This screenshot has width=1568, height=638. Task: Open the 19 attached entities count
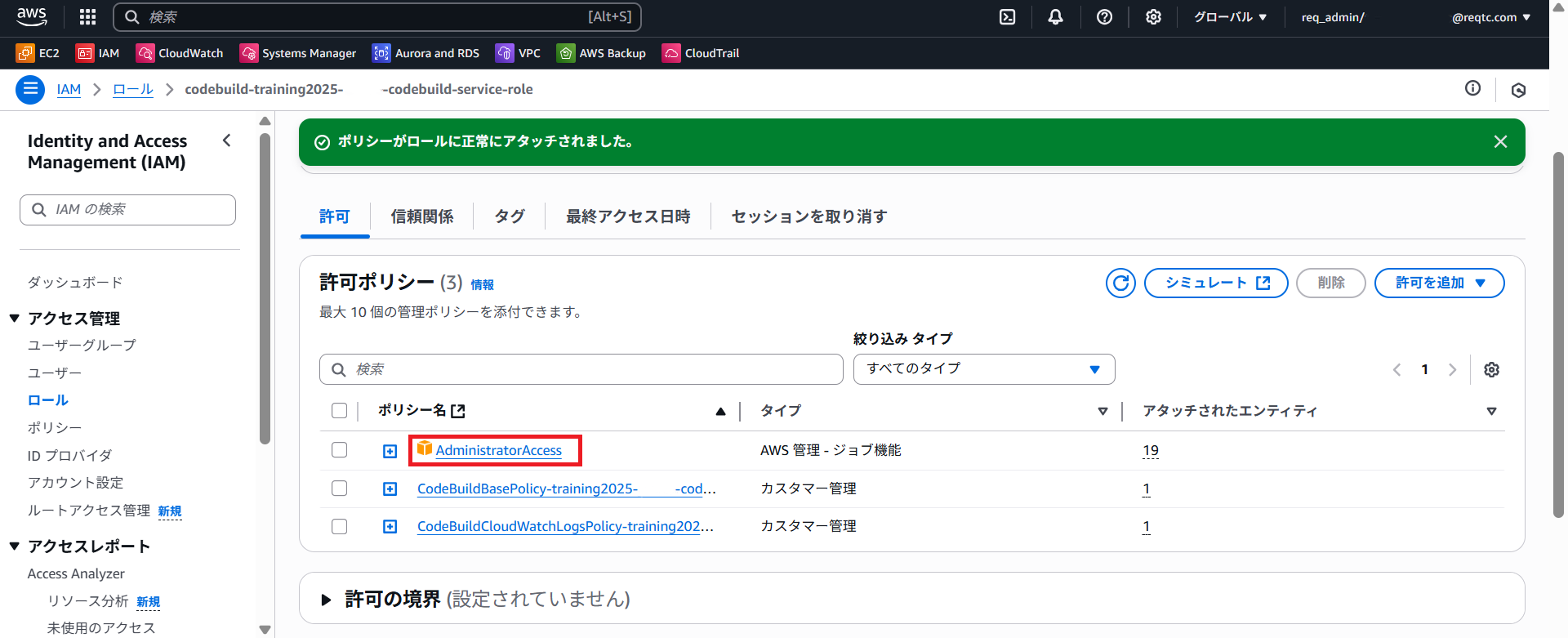click(1151, 451)
